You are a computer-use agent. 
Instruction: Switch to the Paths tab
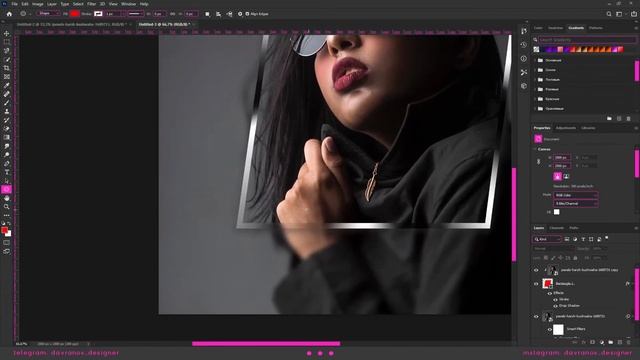(574, 228)
